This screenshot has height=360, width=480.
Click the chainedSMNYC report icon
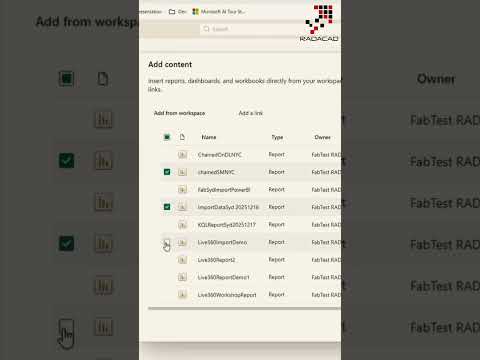click(182, 172)
